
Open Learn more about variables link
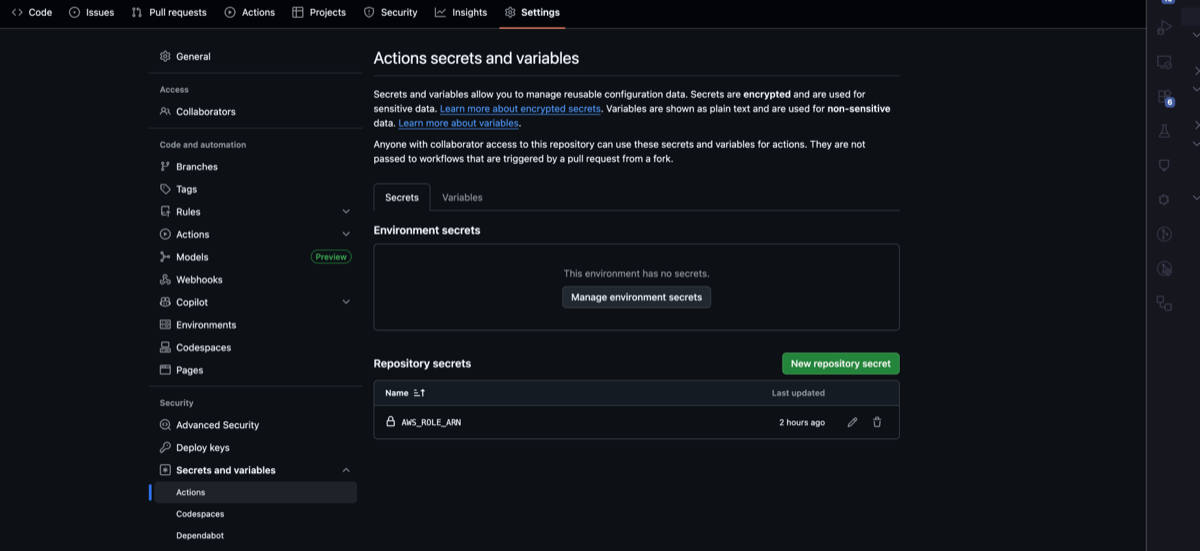point(459,123)
